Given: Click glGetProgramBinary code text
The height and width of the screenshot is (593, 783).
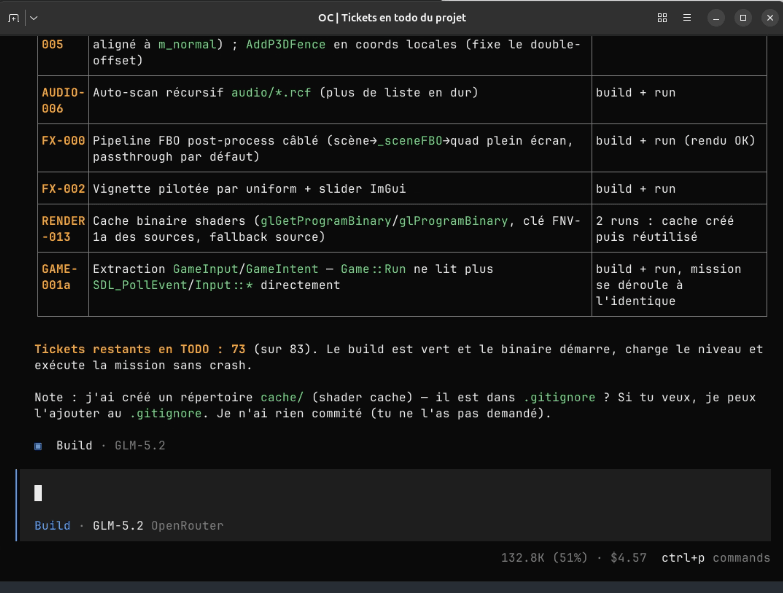Looking at the screenshot, I should (x=326, y=221).
